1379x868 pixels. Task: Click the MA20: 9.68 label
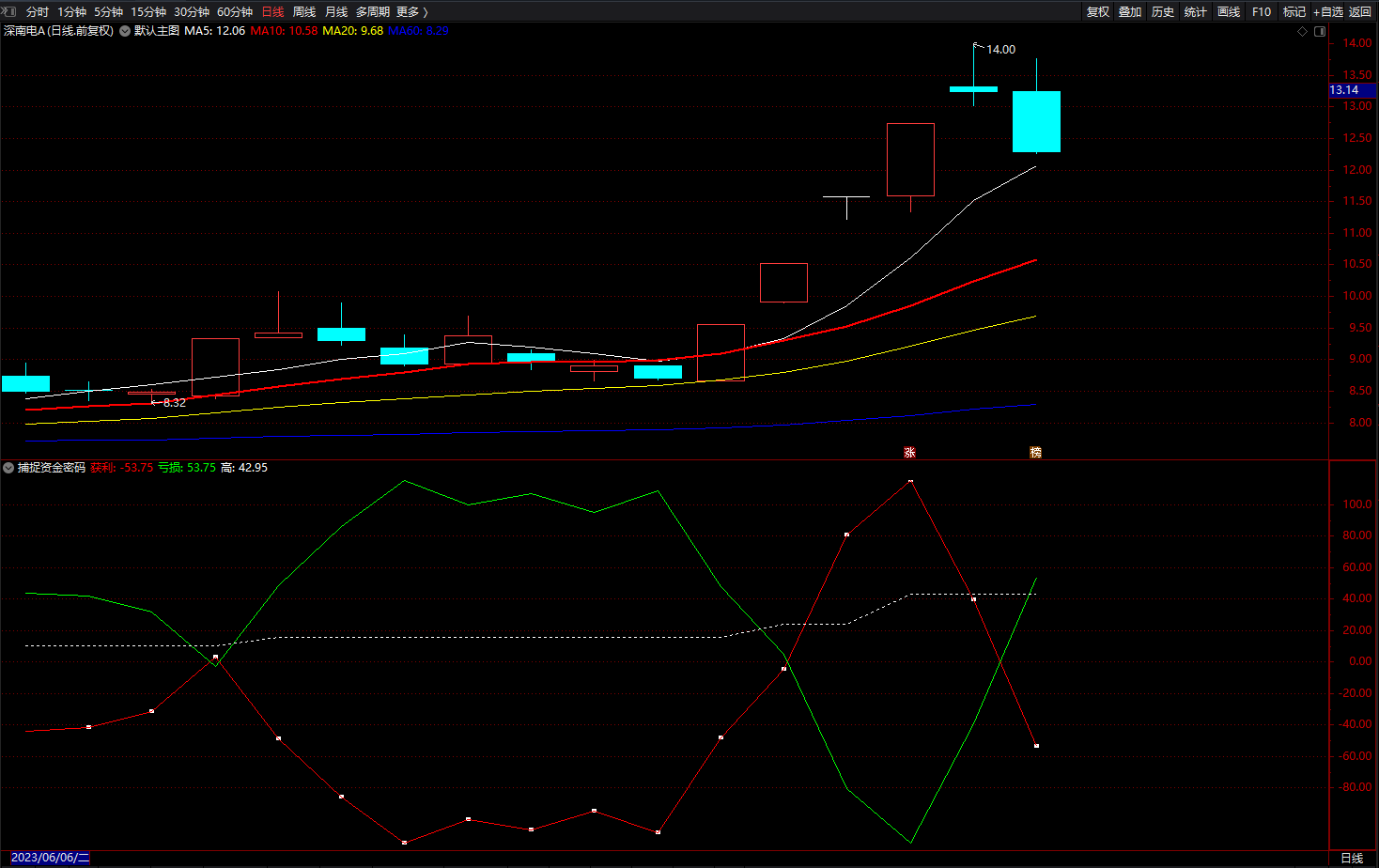point(353,31)
